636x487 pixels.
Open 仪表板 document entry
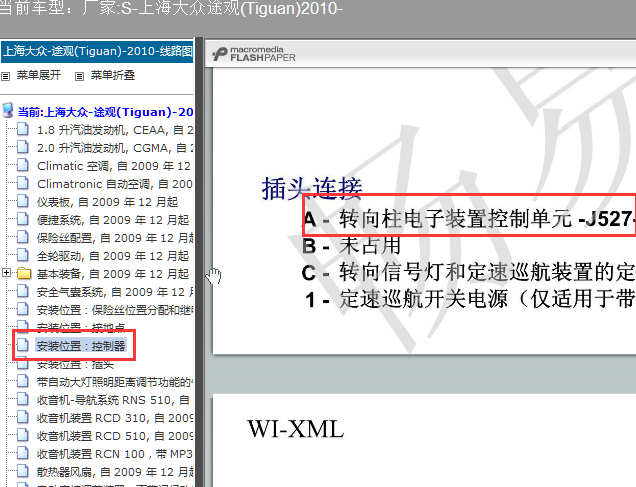pyautogui.click(x=107, y=202)
